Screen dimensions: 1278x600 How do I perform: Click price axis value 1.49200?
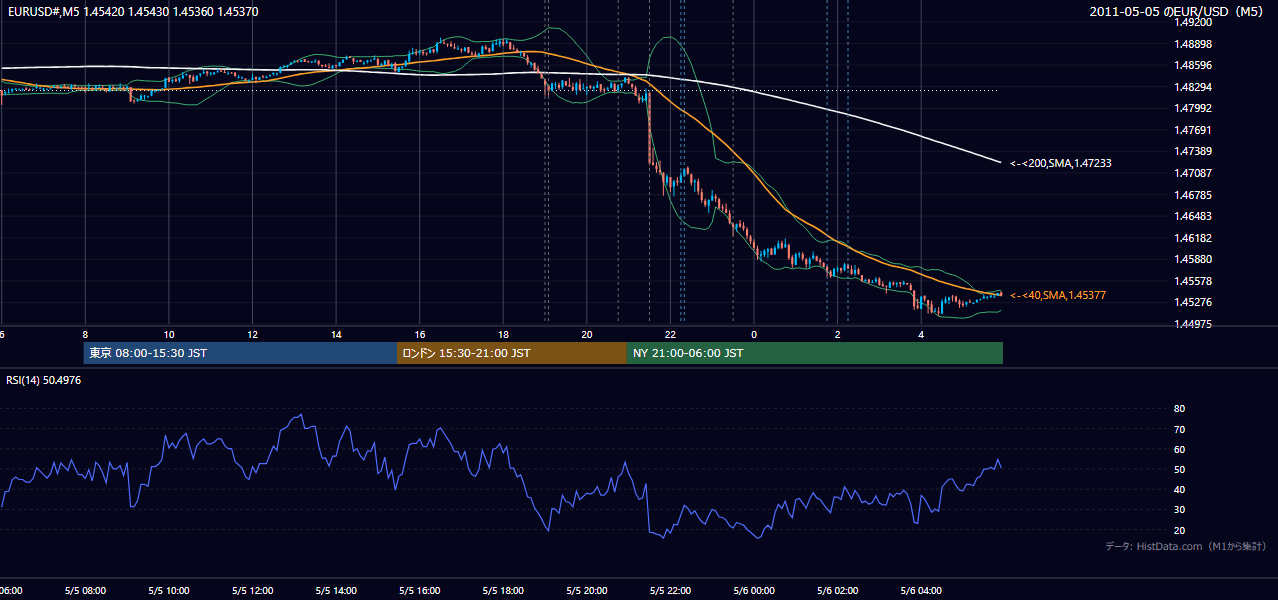click(1193, 22)
